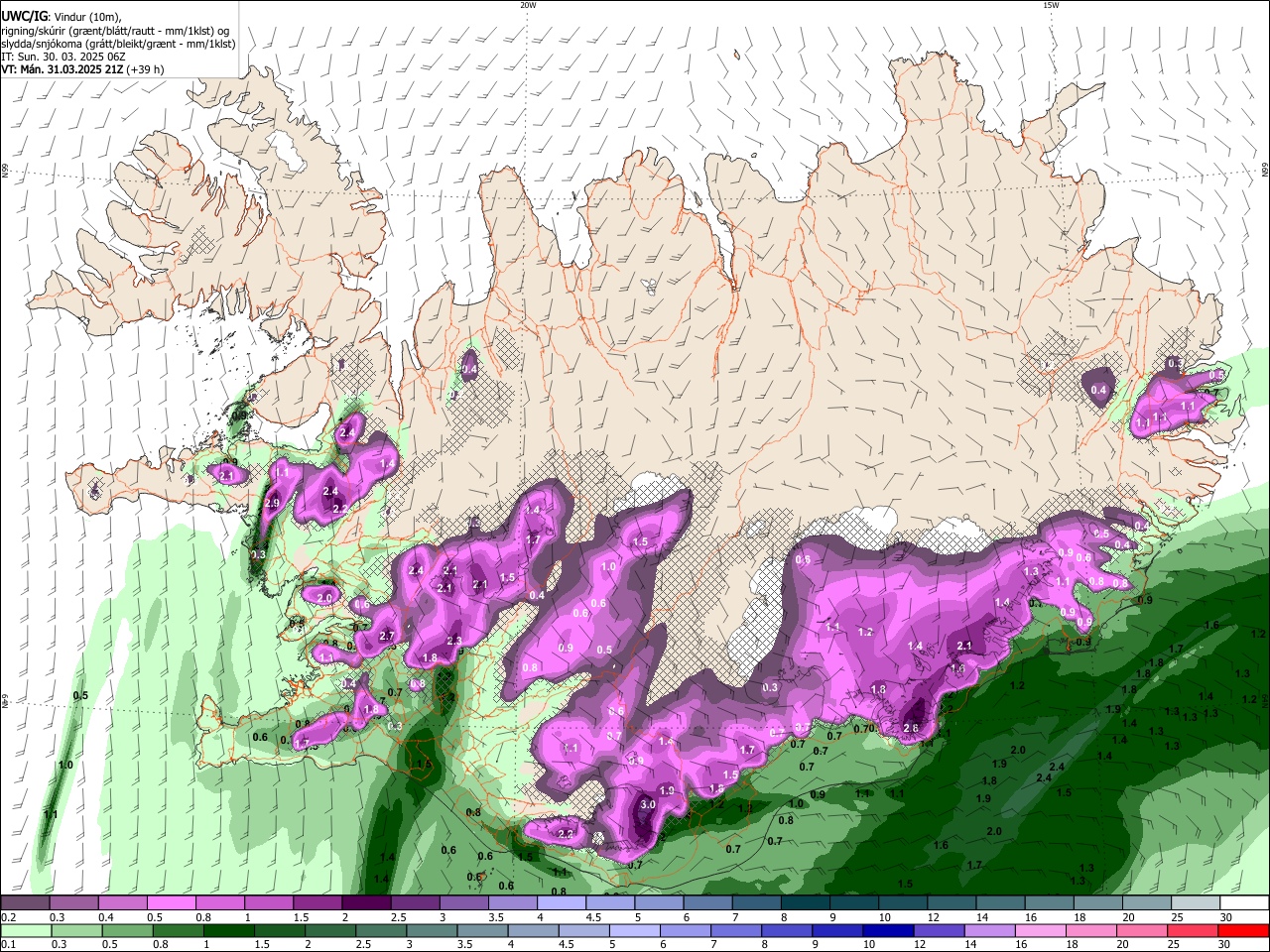Click the darkest purple 2 snow legend swatch
This screenshot has width=1270, height=952.
365,903
